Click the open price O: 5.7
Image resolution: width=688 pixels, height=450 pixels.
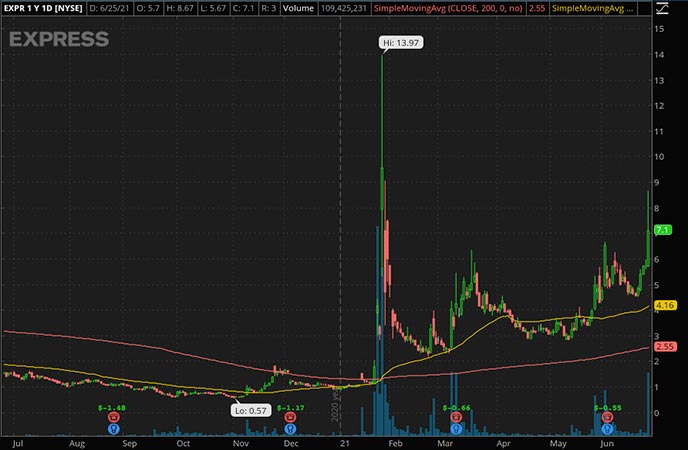[148, 8]
